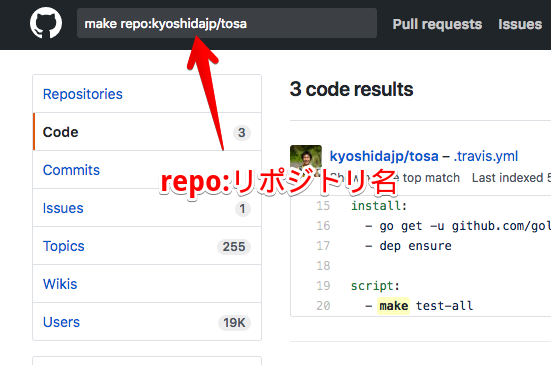Click line number 15 in the snippet
The image size is (551, 365).
click(323, 206)
